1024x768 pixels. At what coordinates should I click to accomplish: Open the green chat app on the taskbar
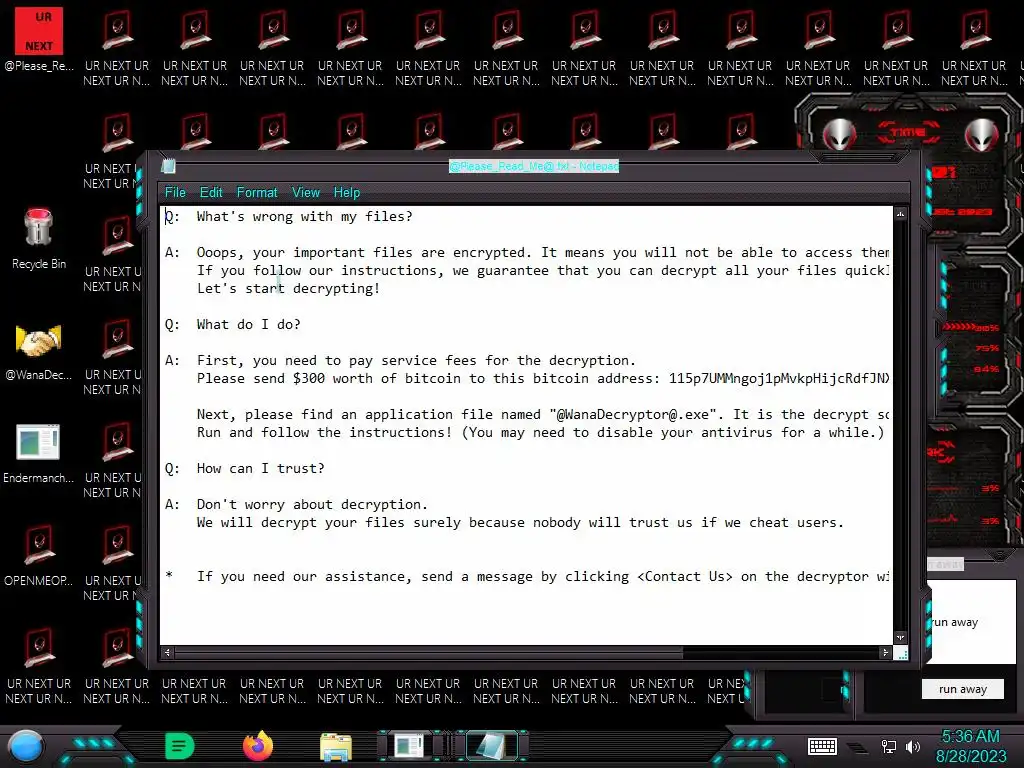tap(180, 746)
